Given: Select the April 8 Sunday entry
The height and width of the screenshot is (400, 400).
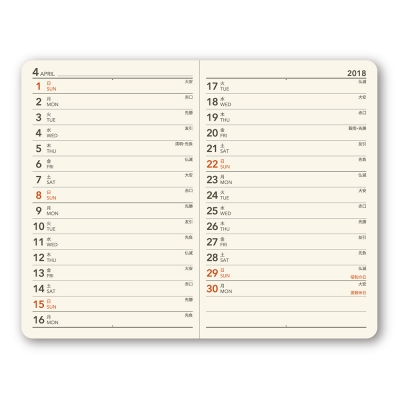Looking at the screenshot, I should click(x=113, y=195).
